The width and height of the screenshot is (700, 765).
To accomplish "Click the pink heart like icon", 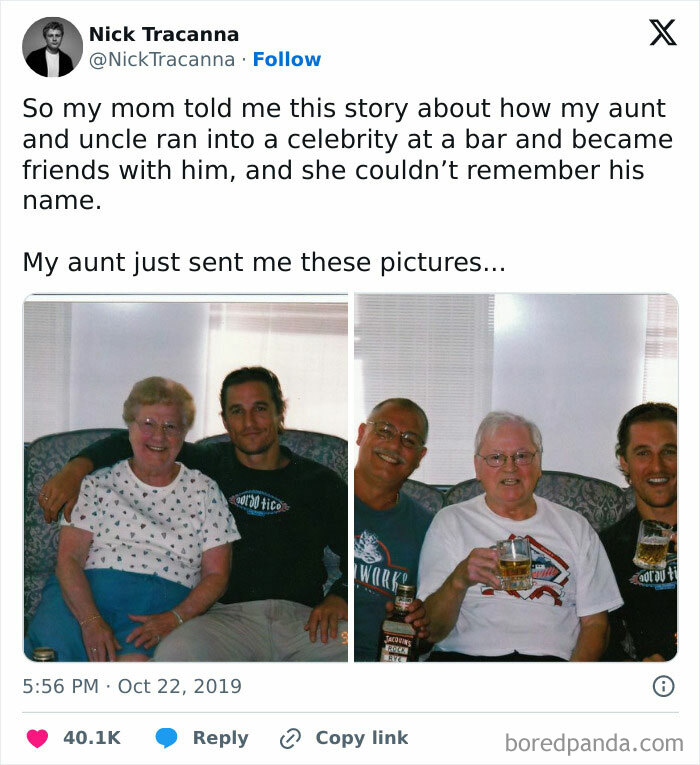I will click(37, 738).
